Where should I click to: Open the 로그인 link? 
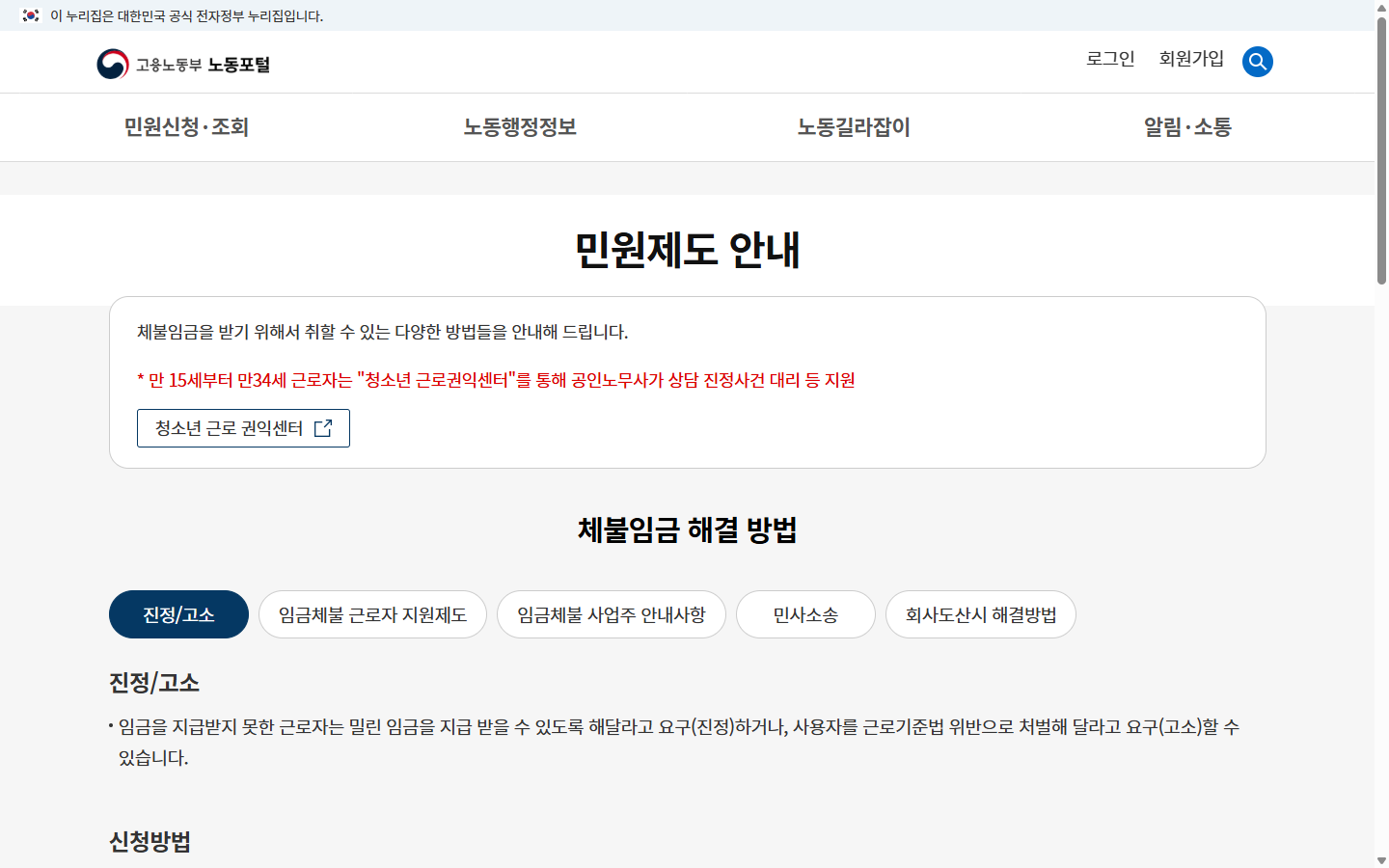coord(1110,59)
